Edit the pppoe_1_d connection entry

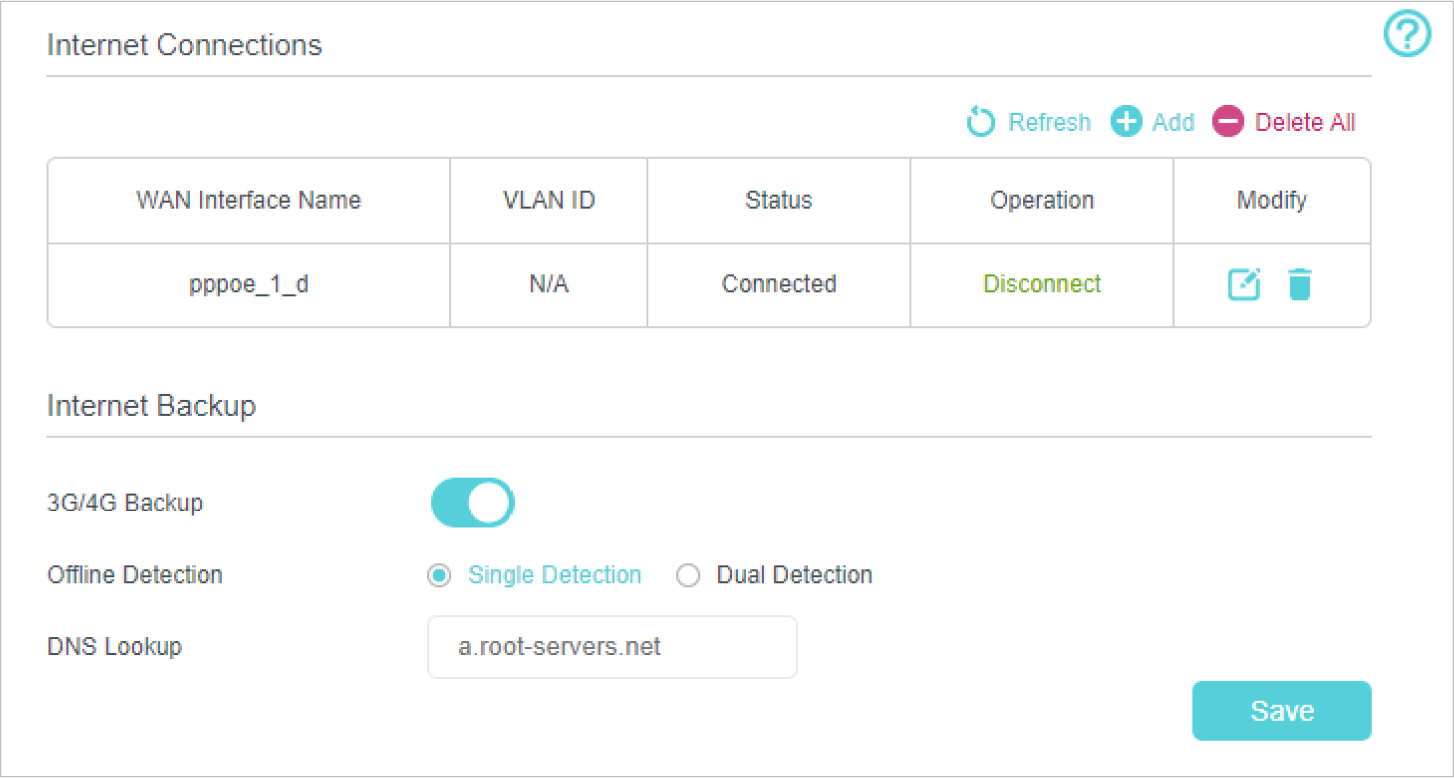1244,285
